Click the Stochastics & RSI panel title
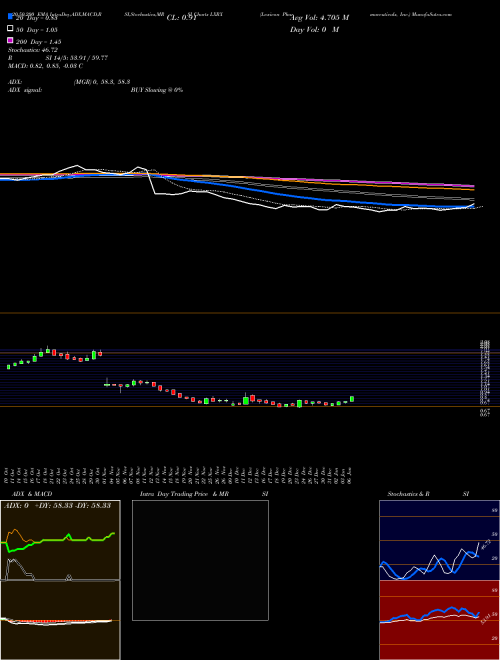Image resolution: width=500 pixels, height=660 pixels. pos(428,494)
